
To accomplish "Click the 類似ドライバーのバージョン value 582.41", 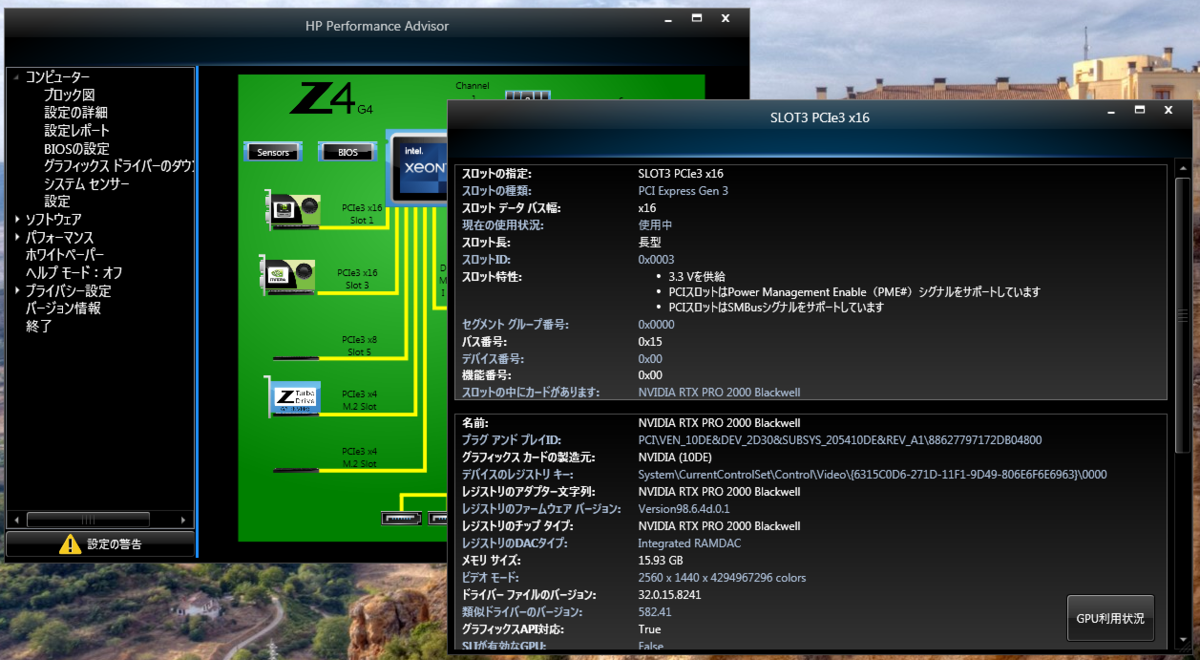I will click(x=655, y=612).
